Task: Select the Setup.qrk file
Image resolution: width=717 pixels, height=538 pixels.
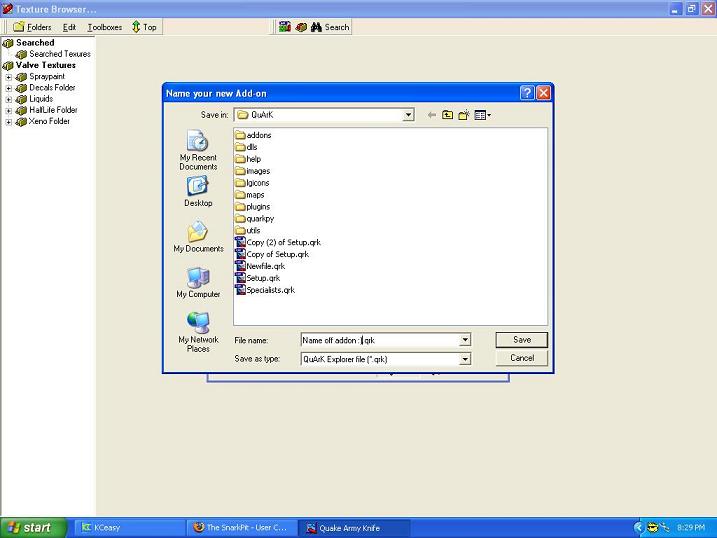Action: click(263, 278)
